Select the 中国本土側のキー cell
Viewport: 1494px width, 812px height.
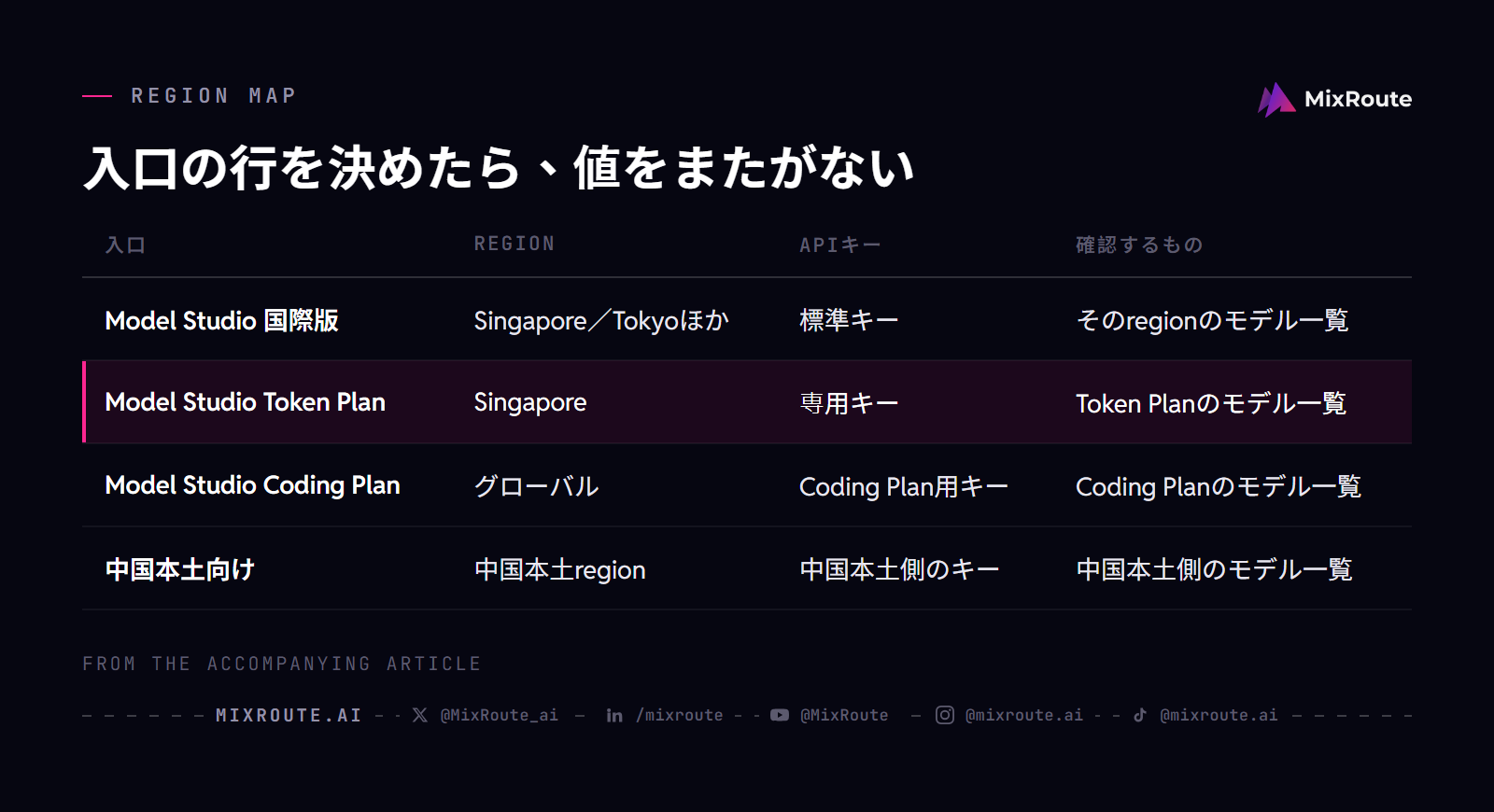pyautogui.click(x=899, y=569)
